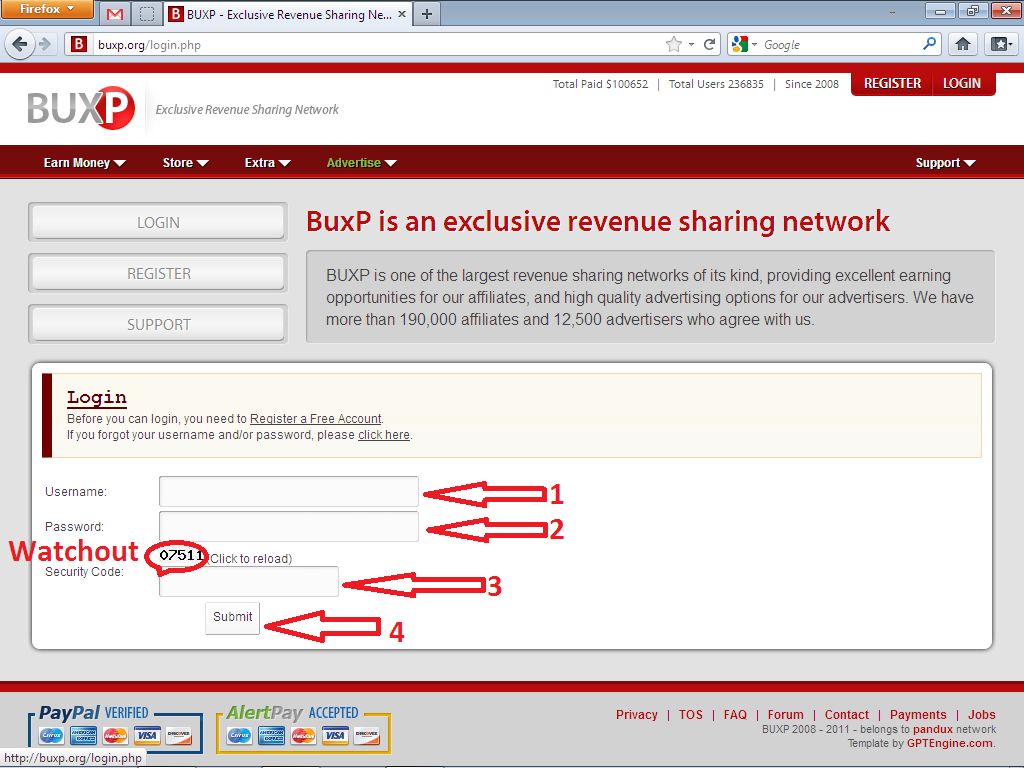Open a new tab with plus button

point(427,14)
